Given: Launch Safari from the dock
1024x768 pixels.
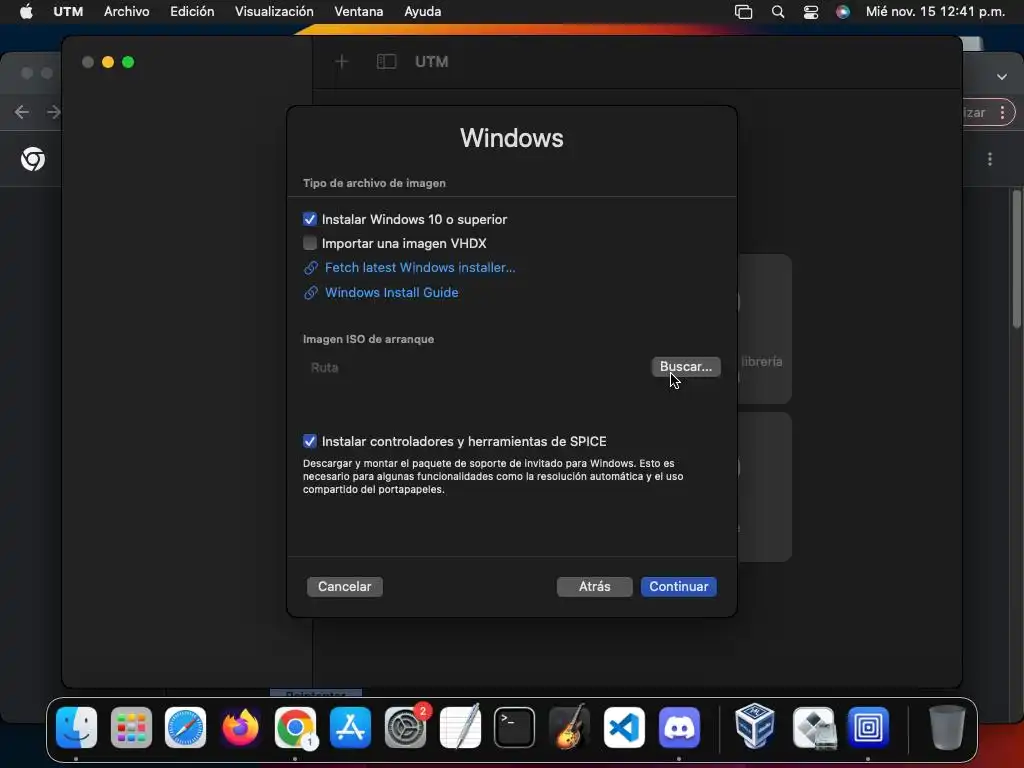Looking at the screenshot, I should (x=185, y=727).
